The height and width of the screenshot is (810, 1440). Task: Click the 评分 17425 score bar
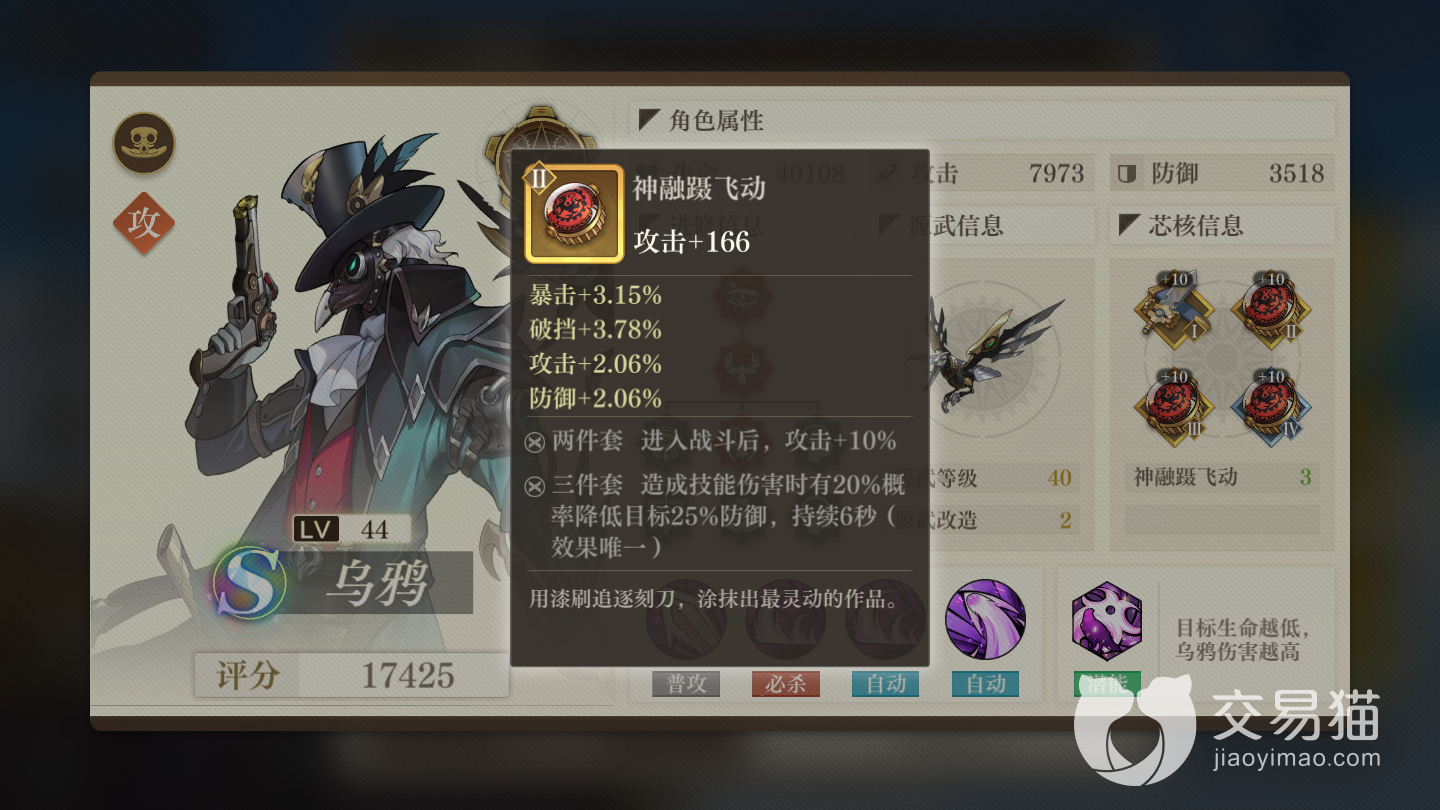(352, 676)
